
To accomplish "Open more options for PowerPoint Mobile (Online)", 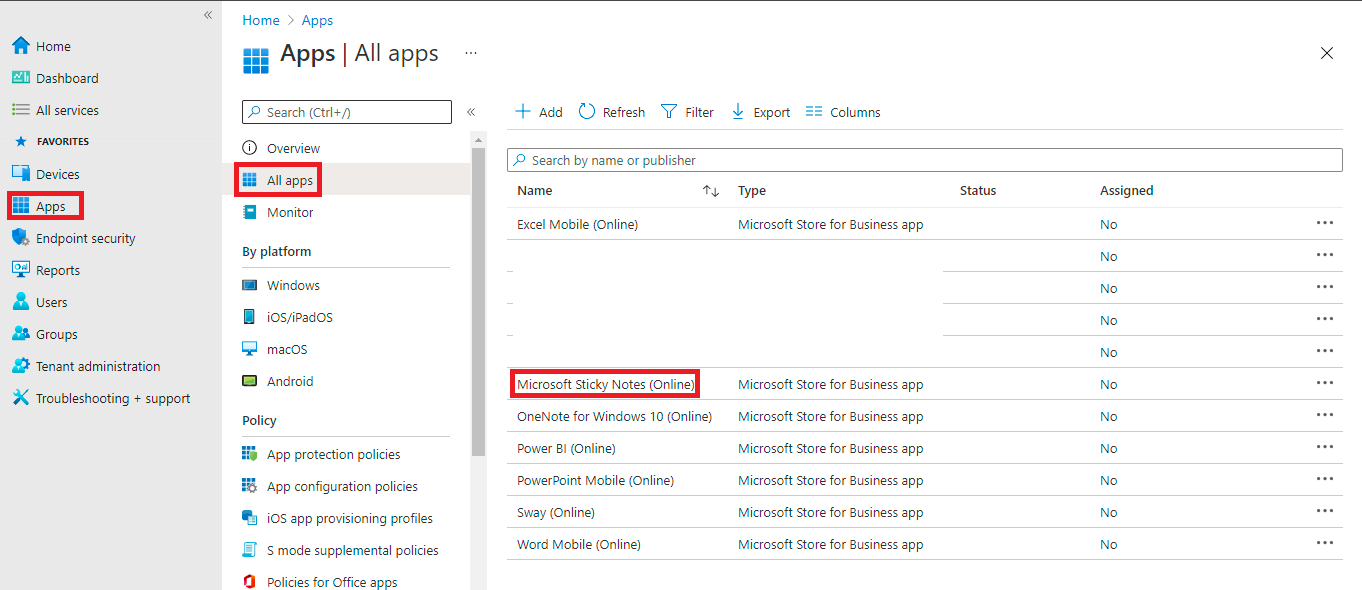I will coord(1325,479).
